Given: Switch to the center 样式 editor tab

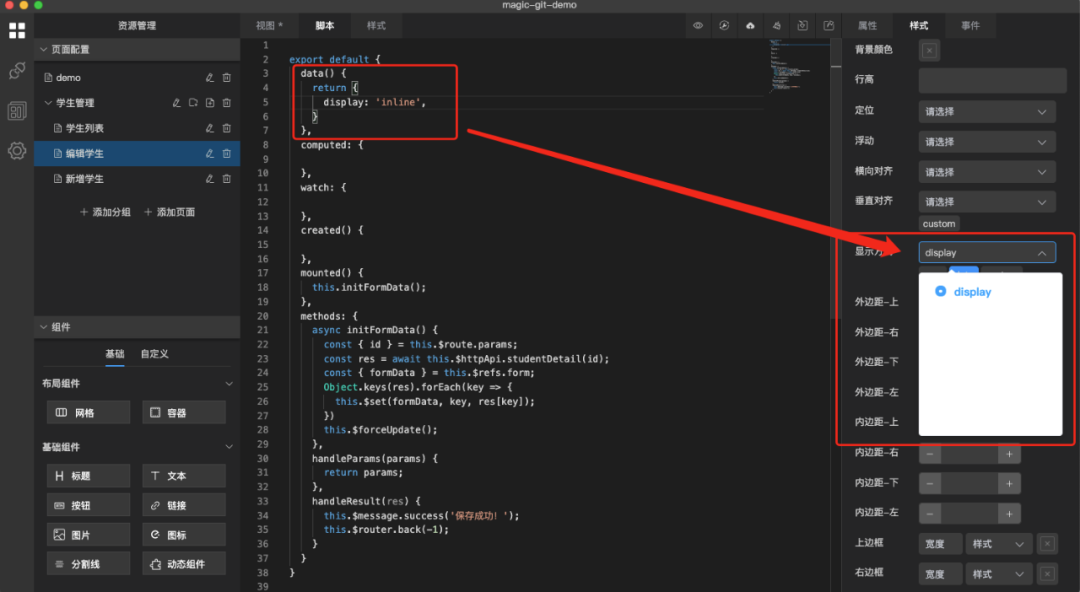Looking at the screenshot, I should [376, 25].
